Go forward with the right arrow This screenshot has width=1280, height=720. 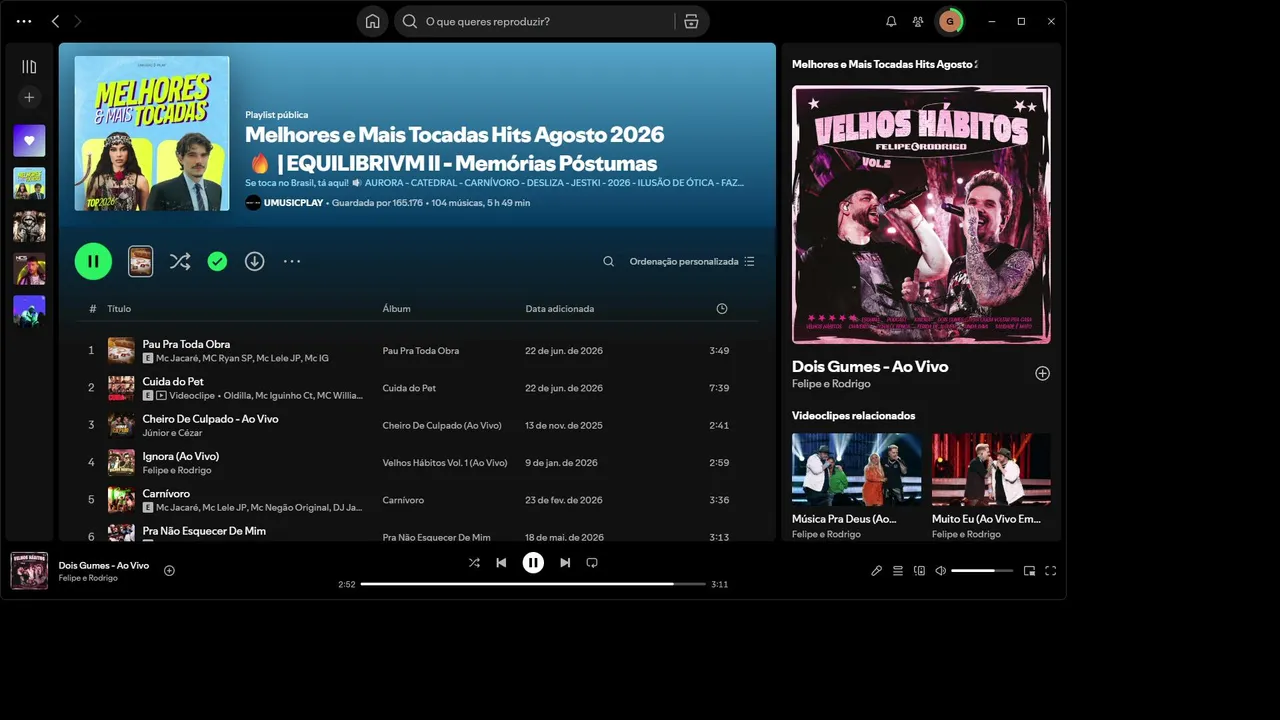coord(78,21)
